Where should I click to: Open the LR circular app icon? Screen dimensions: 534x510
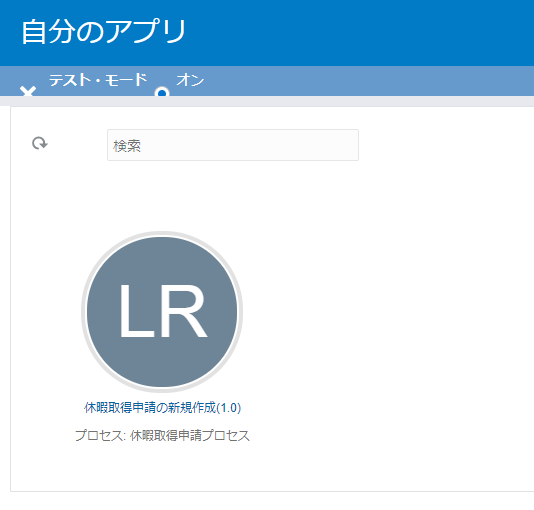(162, 312)
